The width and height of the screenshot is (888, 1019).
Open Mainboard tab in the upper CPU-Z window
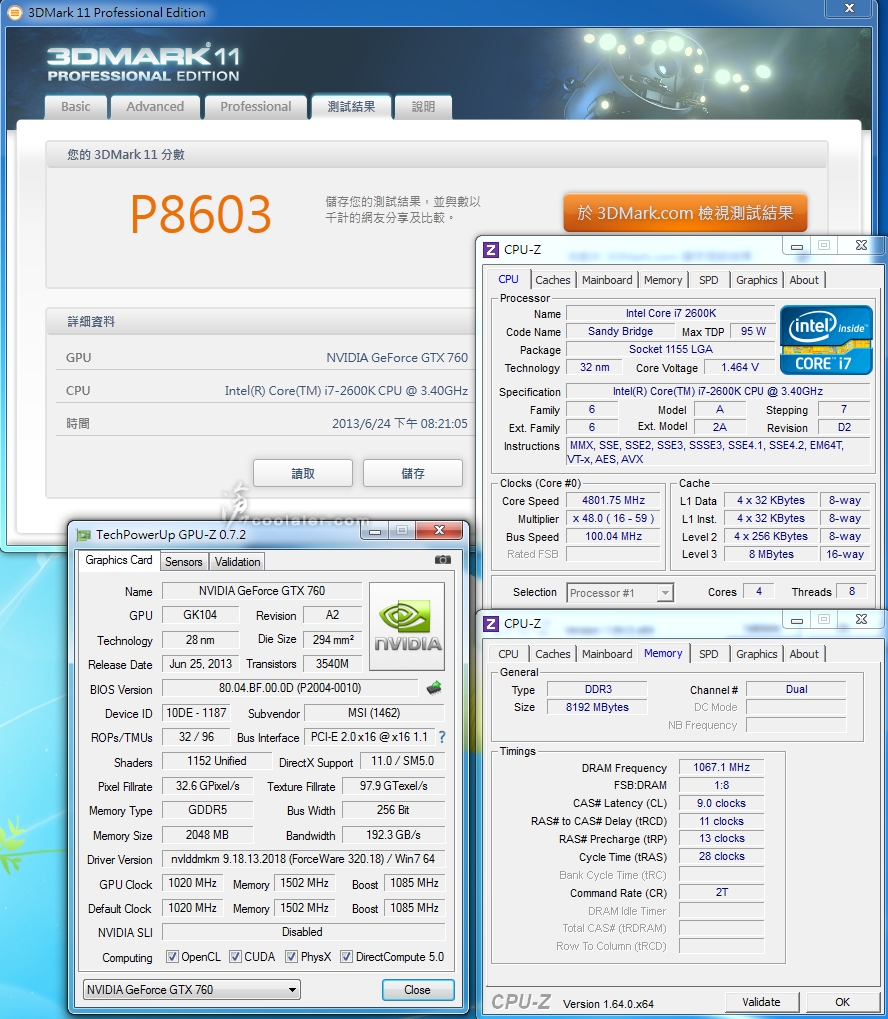[607, 280]
